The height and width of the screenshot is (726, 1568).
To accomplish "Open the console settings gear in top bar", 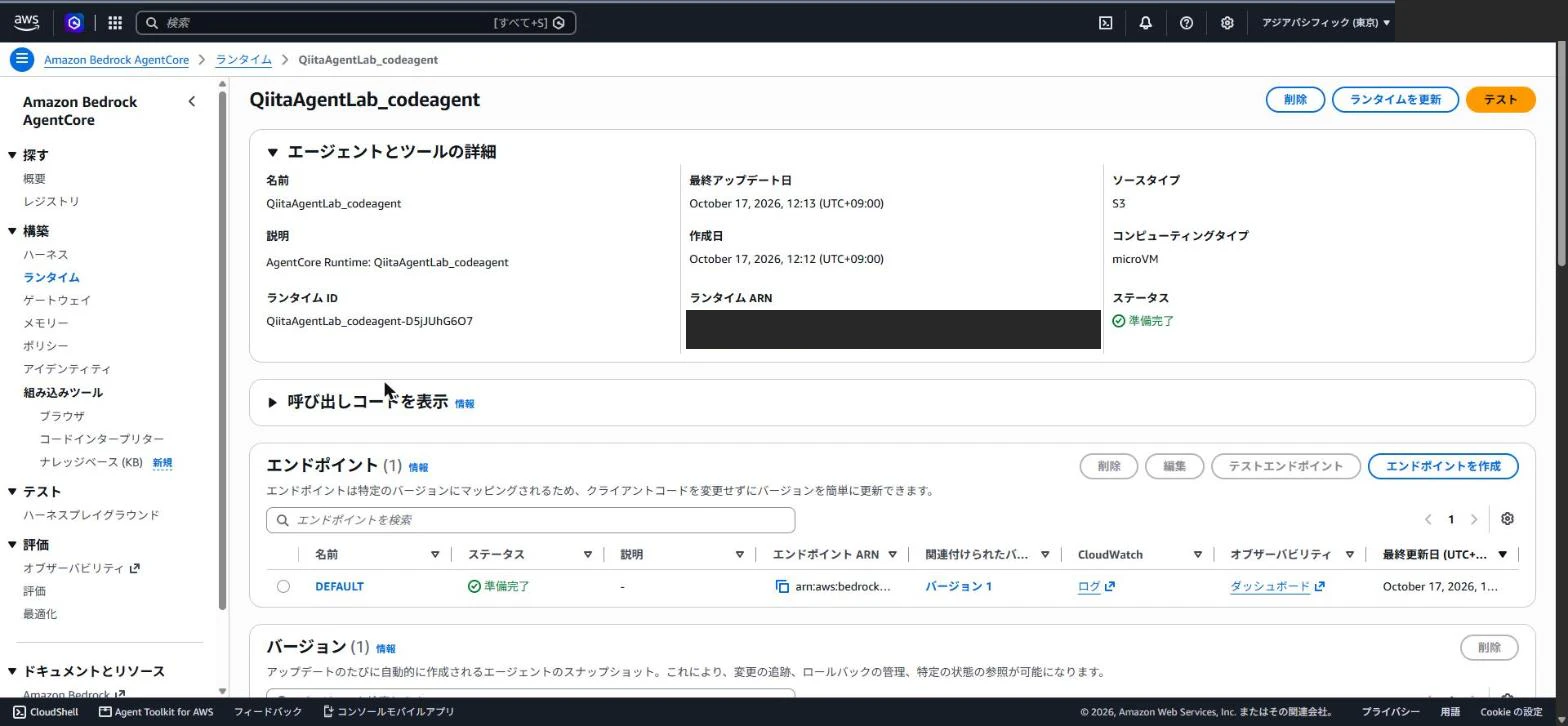I will tap(1227, 22).
